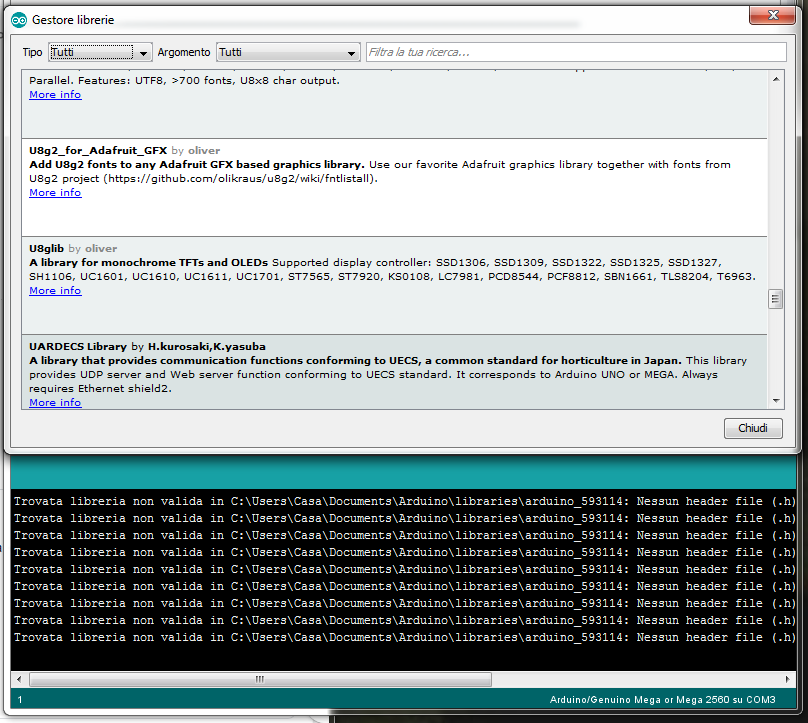Viewport: 808px width, 723px height.
Task: Click the first console line Trovata libreria non valida
Action: 404,501
